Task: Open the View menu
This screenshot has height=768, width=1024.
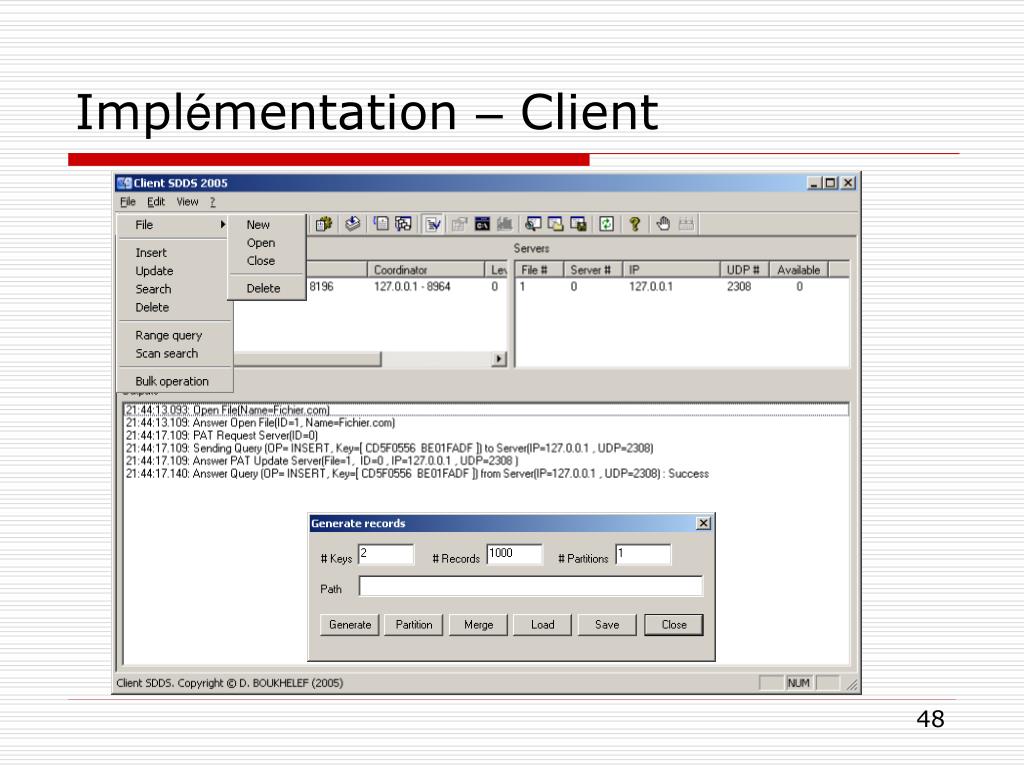Action: coord(187,202)
